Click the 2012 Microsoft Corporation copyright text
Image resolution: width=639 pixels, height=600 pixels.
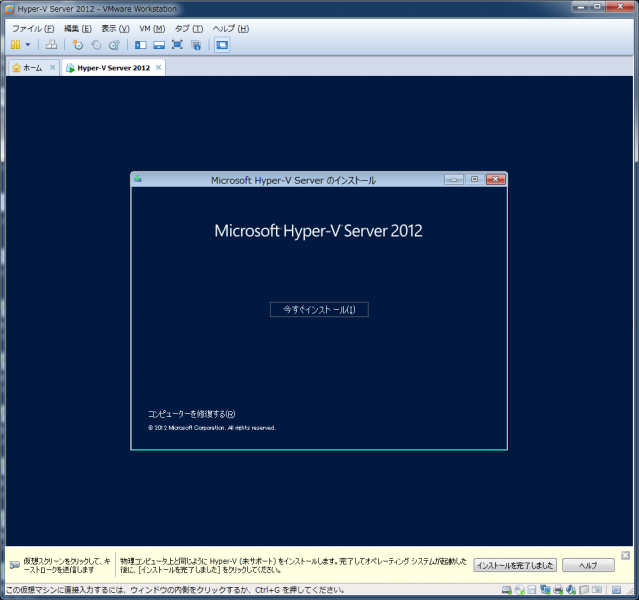[212, 428]
